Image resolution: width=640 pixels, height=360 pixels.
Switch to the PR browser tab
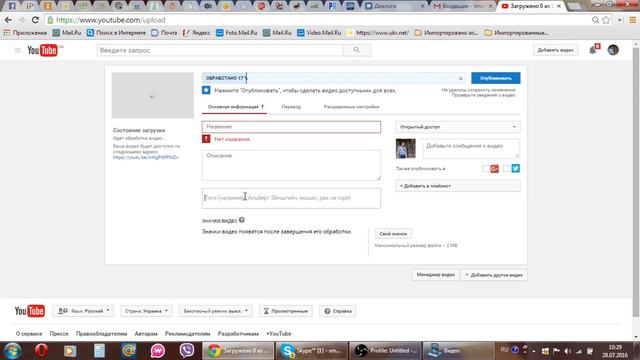333,6
